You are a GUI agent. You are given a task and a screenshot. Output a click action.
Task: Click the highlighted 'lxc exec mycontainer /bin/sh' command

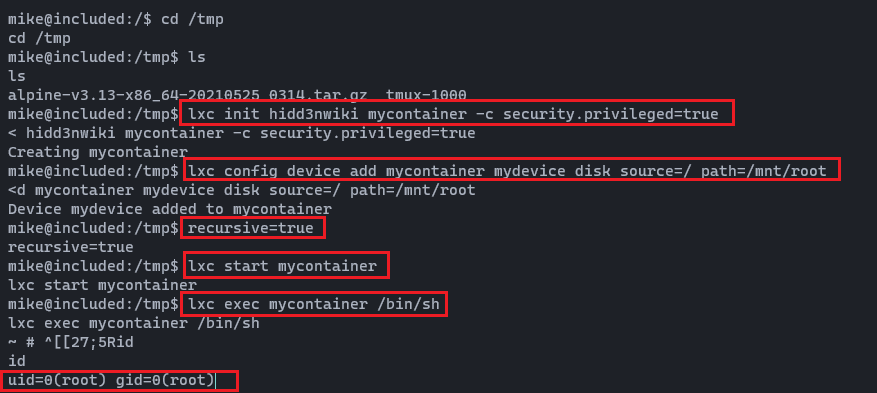[x=313, y=305]
